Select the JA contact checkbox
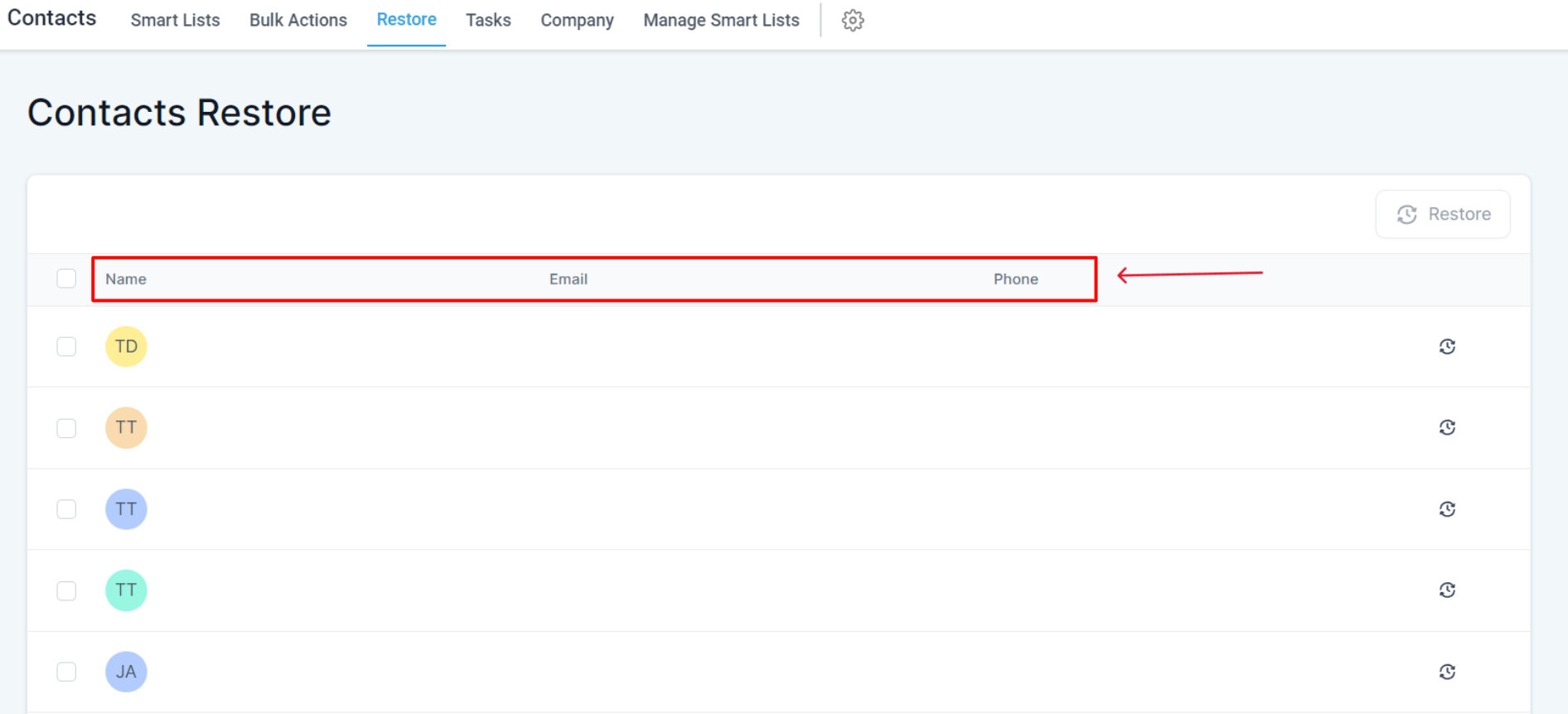Image resolution: width=1568 pixels, height=714 pixels. pos(66,672)
